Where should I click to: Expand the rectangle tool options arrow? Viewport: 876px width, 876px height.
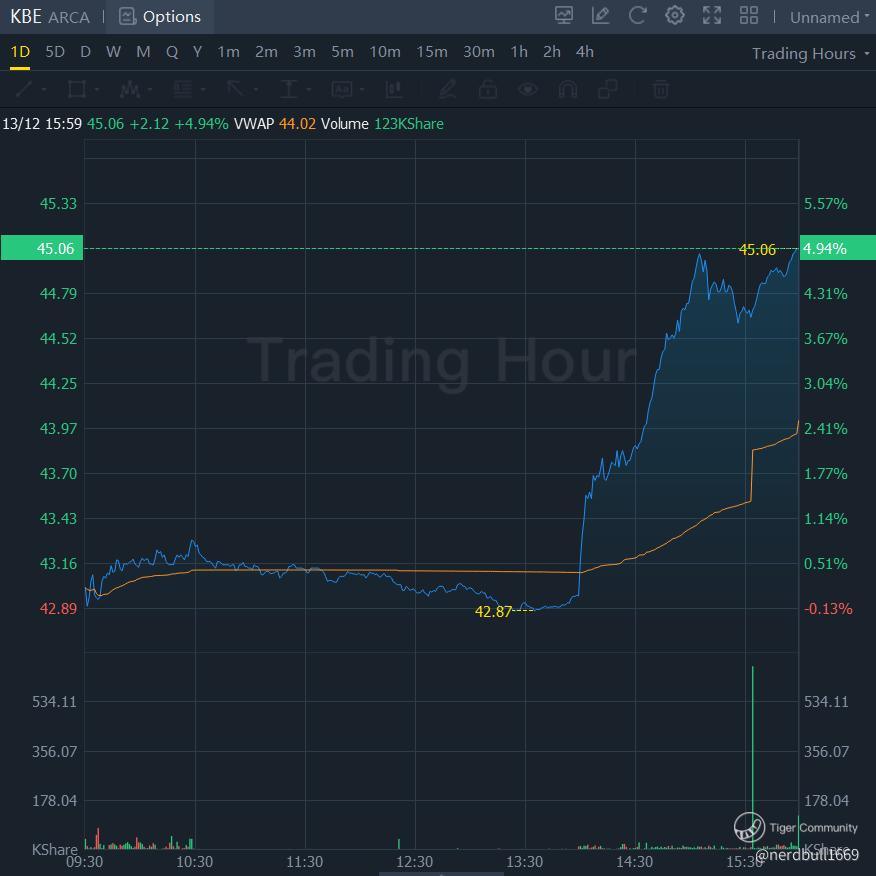[x=97, y=89]
